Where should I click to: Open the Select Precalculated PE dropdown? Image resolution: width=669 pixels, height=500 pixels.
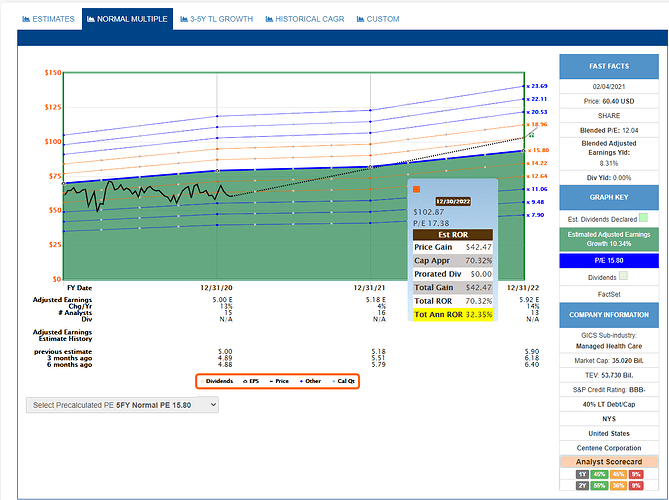click(x=122, y=405)
